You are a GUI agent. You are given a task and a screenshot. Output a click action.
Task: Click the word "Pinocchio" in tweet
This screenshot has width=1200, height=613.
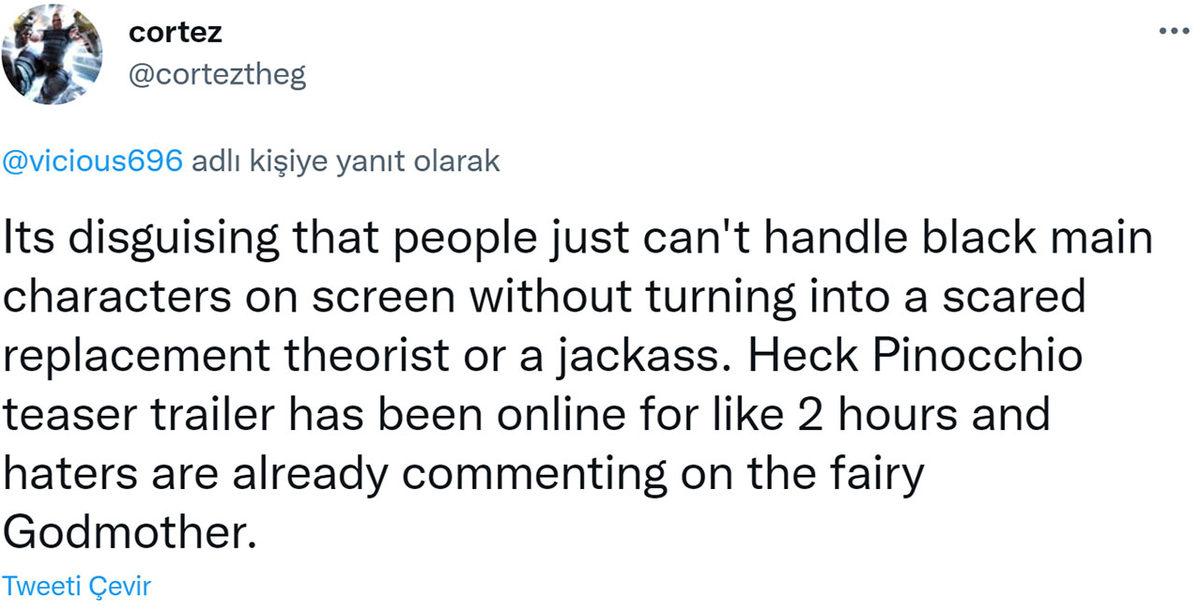(x=980, y=355)
